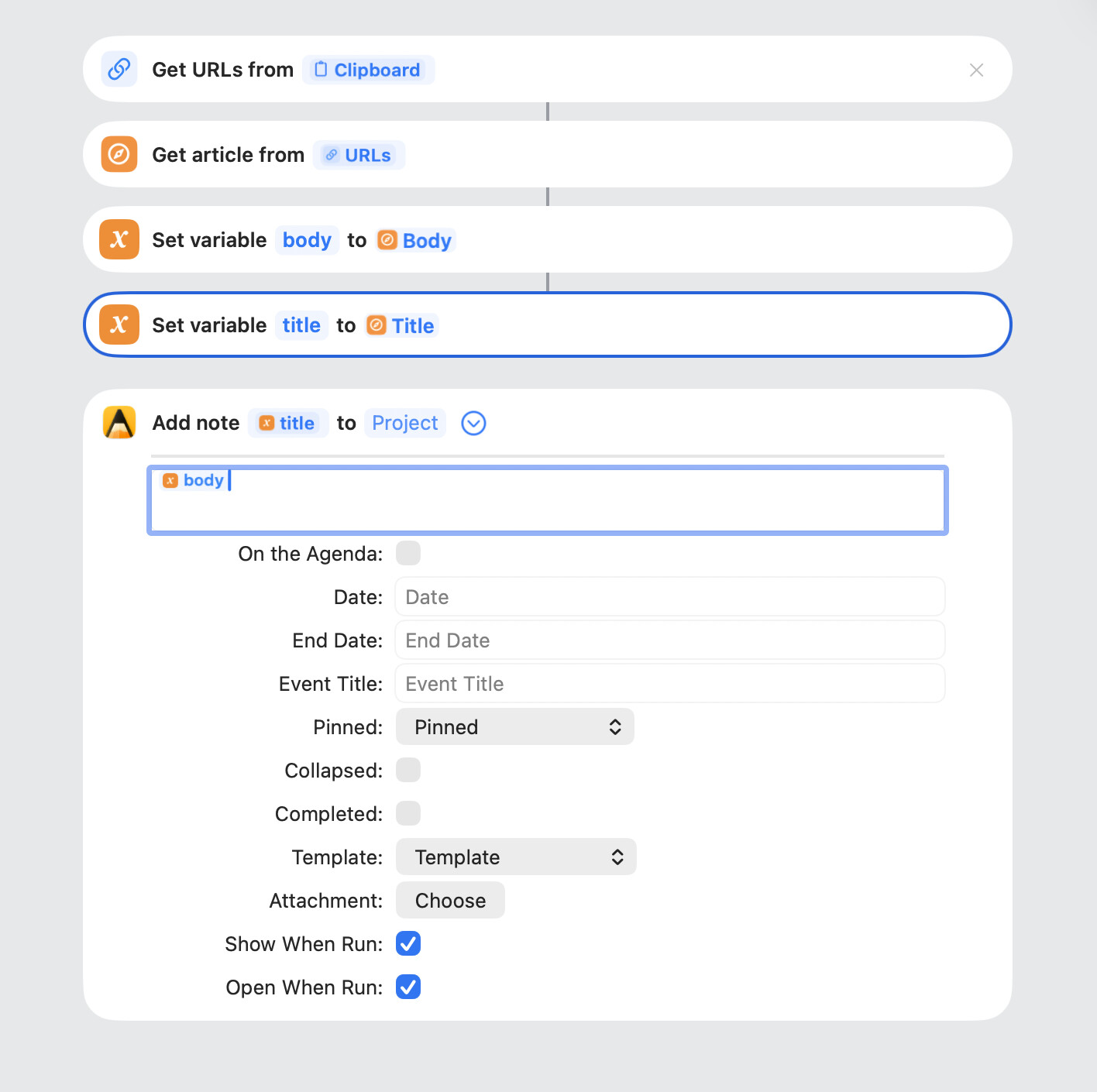The width and height of the screenshot is (1097, 1092).
Task: Click the Agenda app icon on Add note
Action: click(119, 423)
